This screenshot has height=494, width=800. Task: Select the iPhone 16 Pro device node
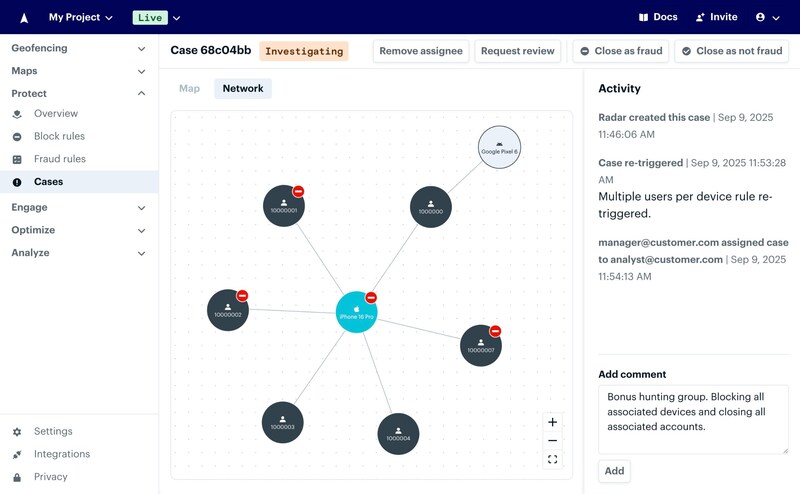[356, 312]
